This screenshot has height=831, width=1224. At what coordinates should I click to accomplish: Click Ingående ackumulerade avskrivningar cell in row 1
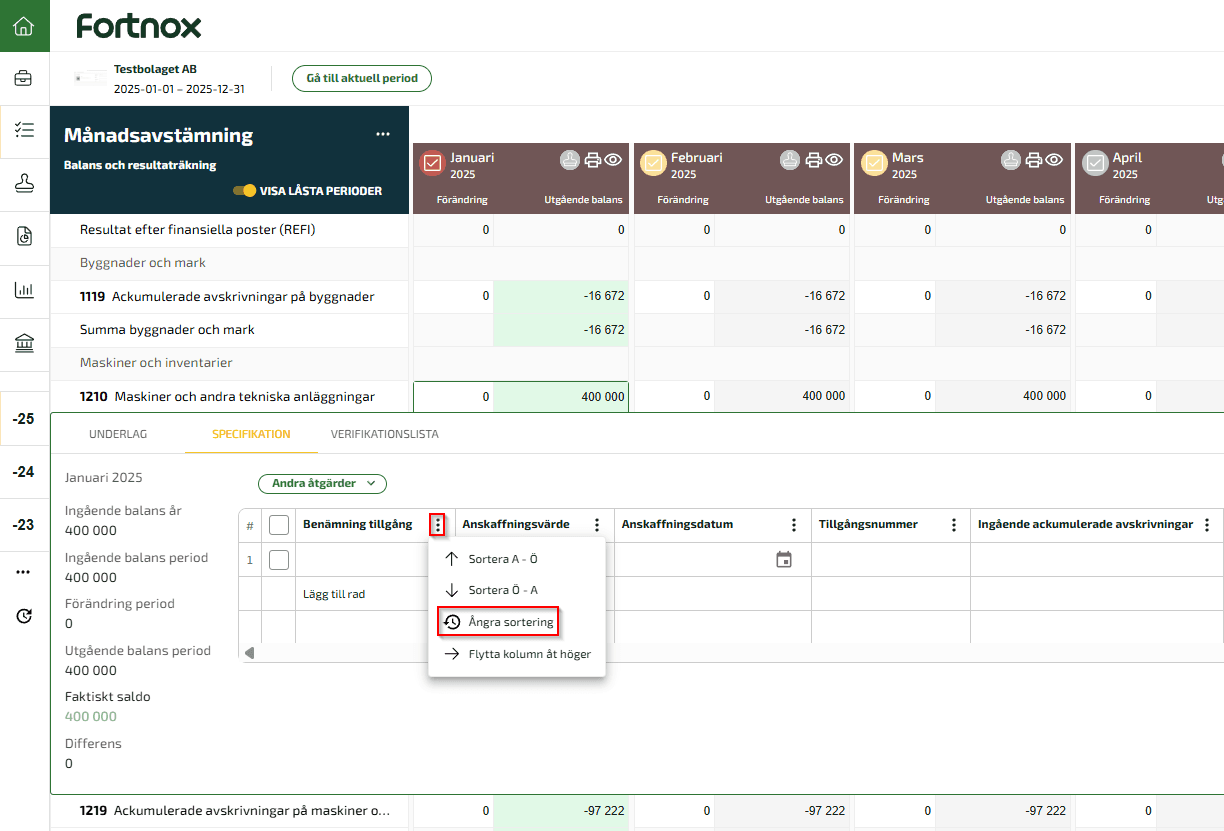1097,560
